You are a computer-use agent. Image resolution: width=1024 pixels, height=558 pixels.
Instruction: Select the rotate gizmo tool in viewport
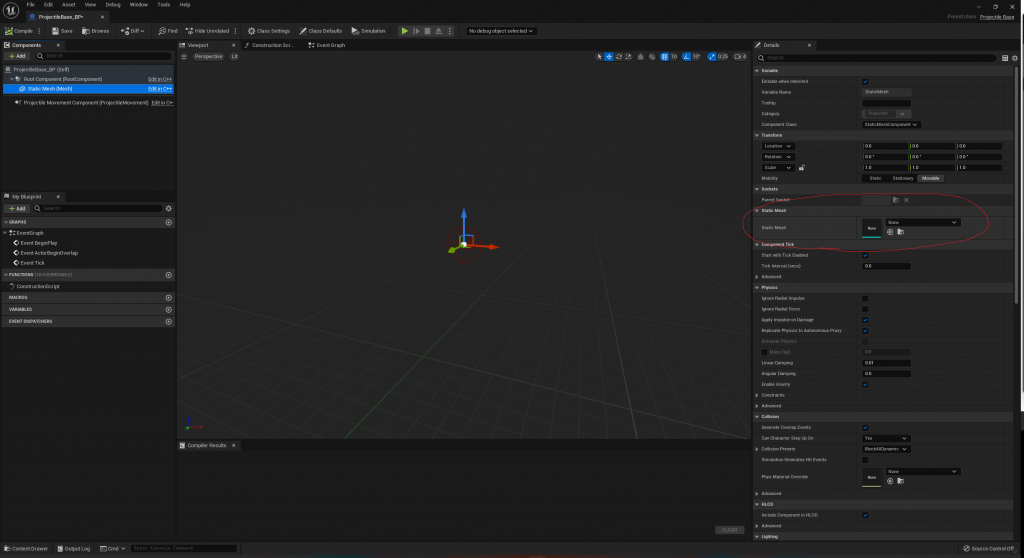(x=617, y=56)
